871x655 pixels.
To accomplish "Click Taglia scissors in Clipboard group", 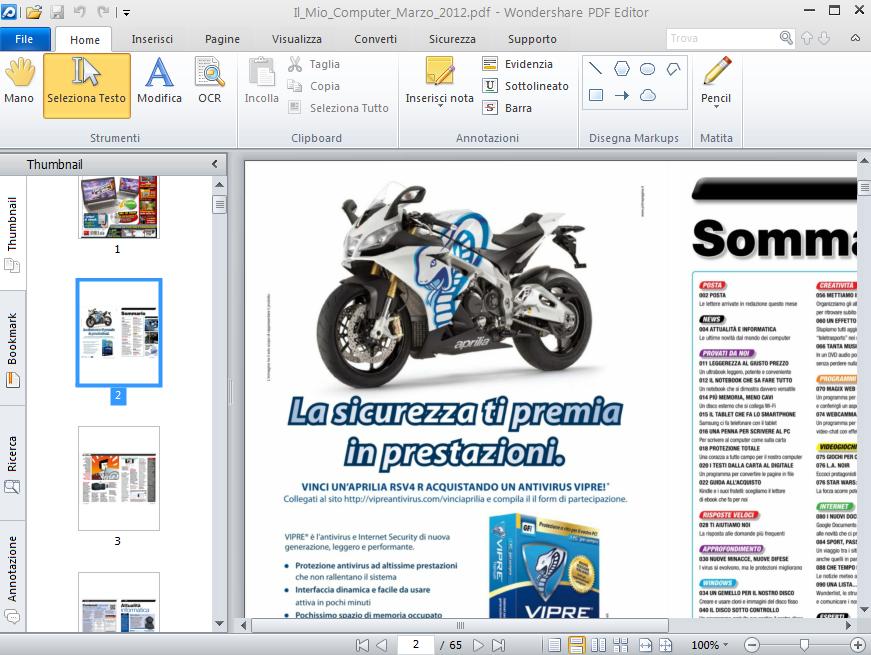I will coord(314,64).
